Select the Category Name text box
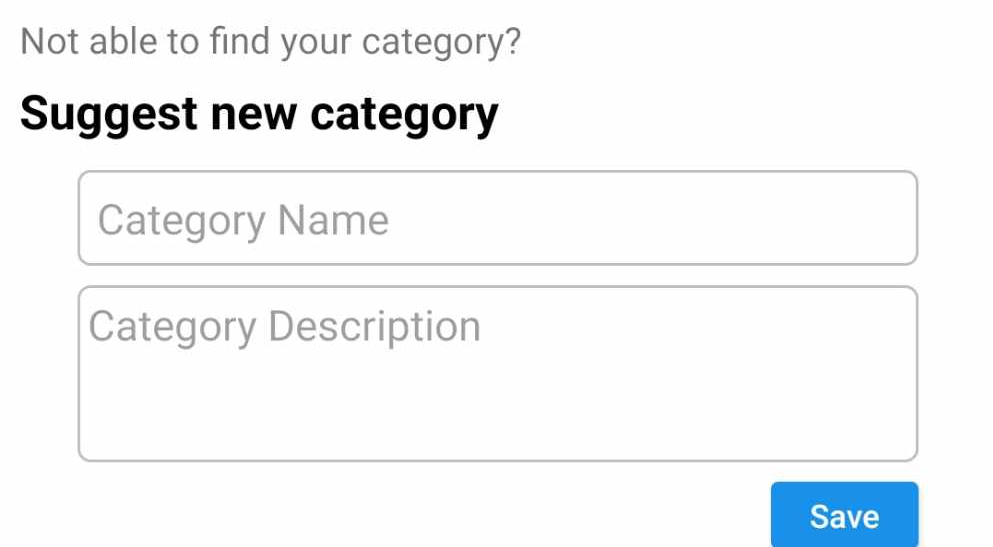 coord(497,218)
